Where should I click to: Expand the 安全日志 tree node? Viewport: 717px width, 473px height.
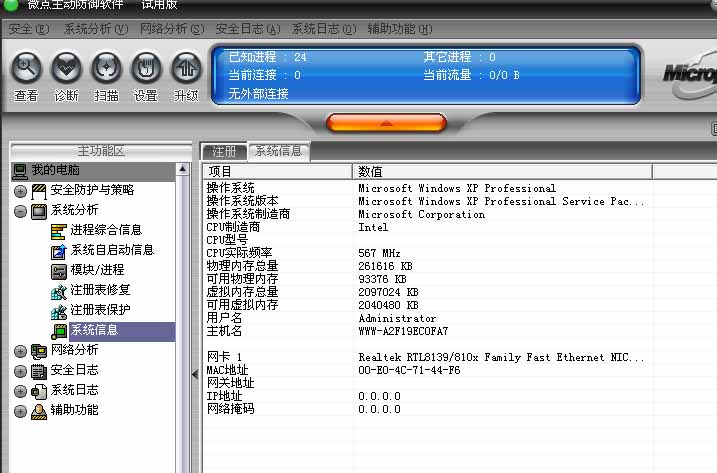tap(20, 371)
